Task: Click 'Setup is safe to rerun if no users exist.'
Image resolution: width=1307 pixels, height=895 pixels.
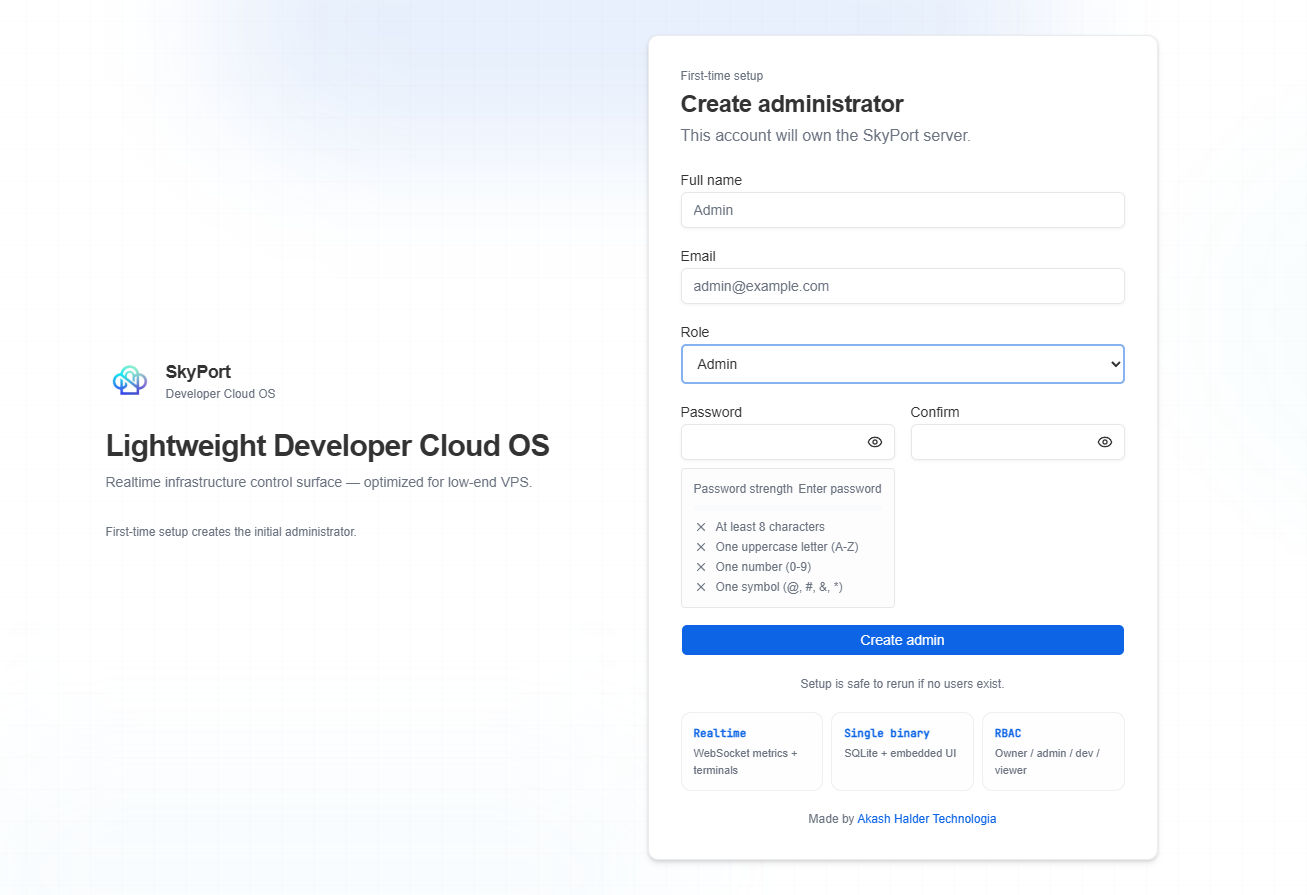Action: point(902,684)
